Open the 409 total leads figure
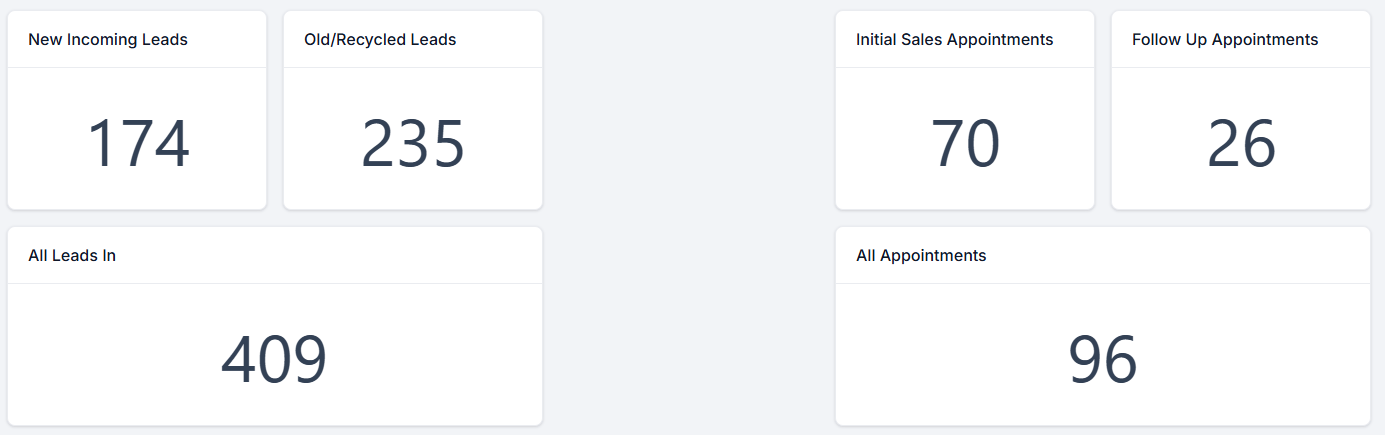The width and height of the screenshot is (1385, 435). click(274, 360)
